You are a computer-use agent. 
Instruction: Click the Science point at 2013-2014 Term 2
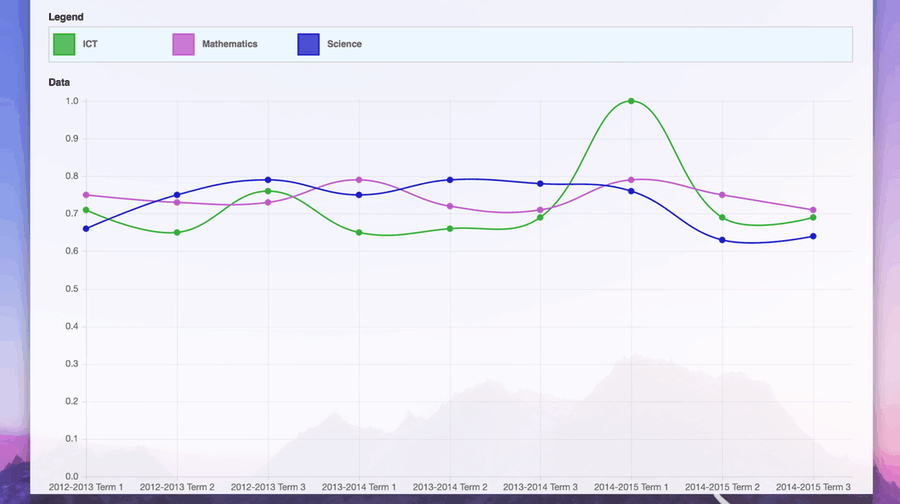[x=450, y=180]
